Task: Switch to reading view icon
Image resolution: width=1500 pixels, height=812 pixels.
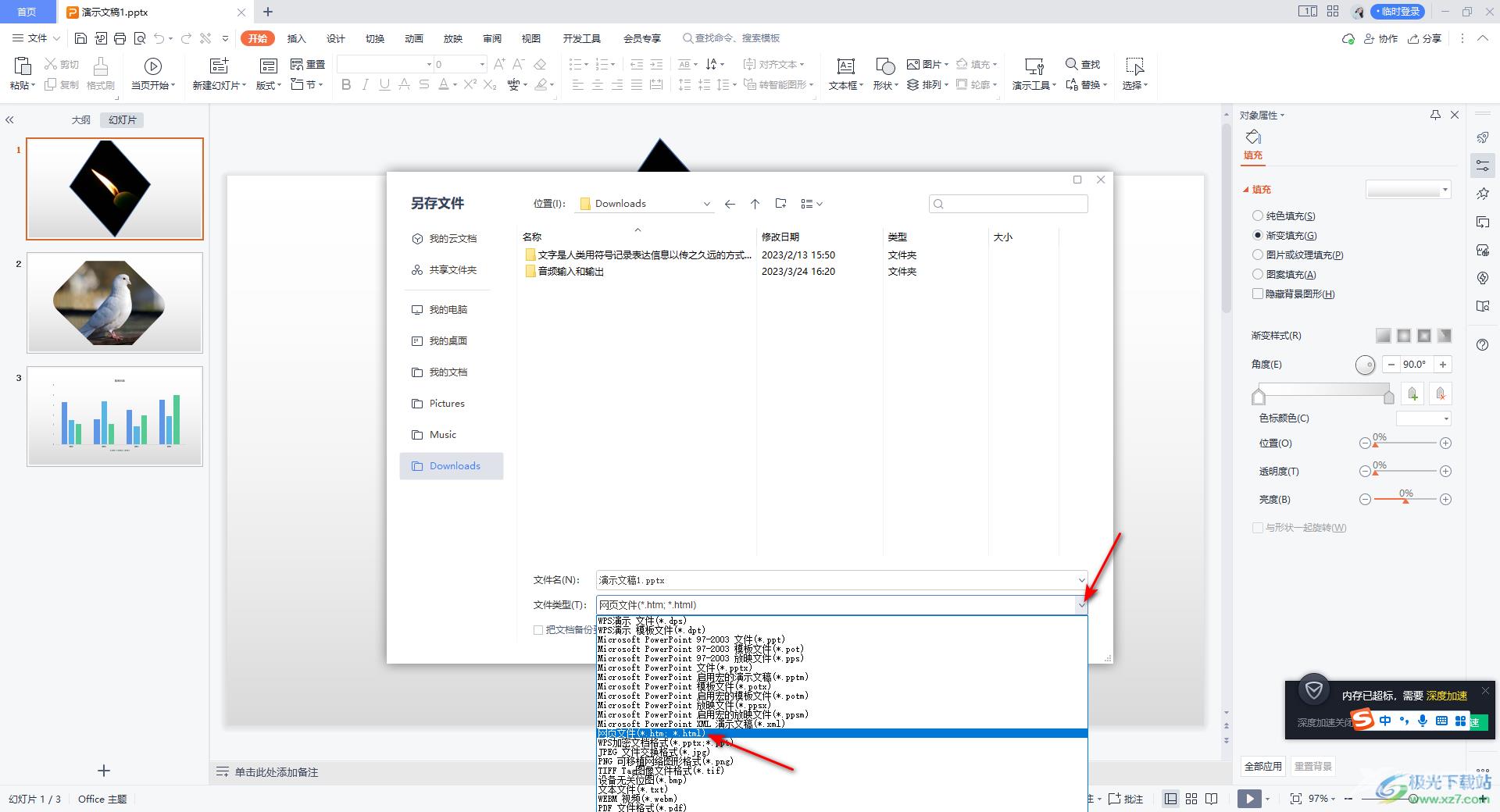Action: click(x=1212, y=799)
